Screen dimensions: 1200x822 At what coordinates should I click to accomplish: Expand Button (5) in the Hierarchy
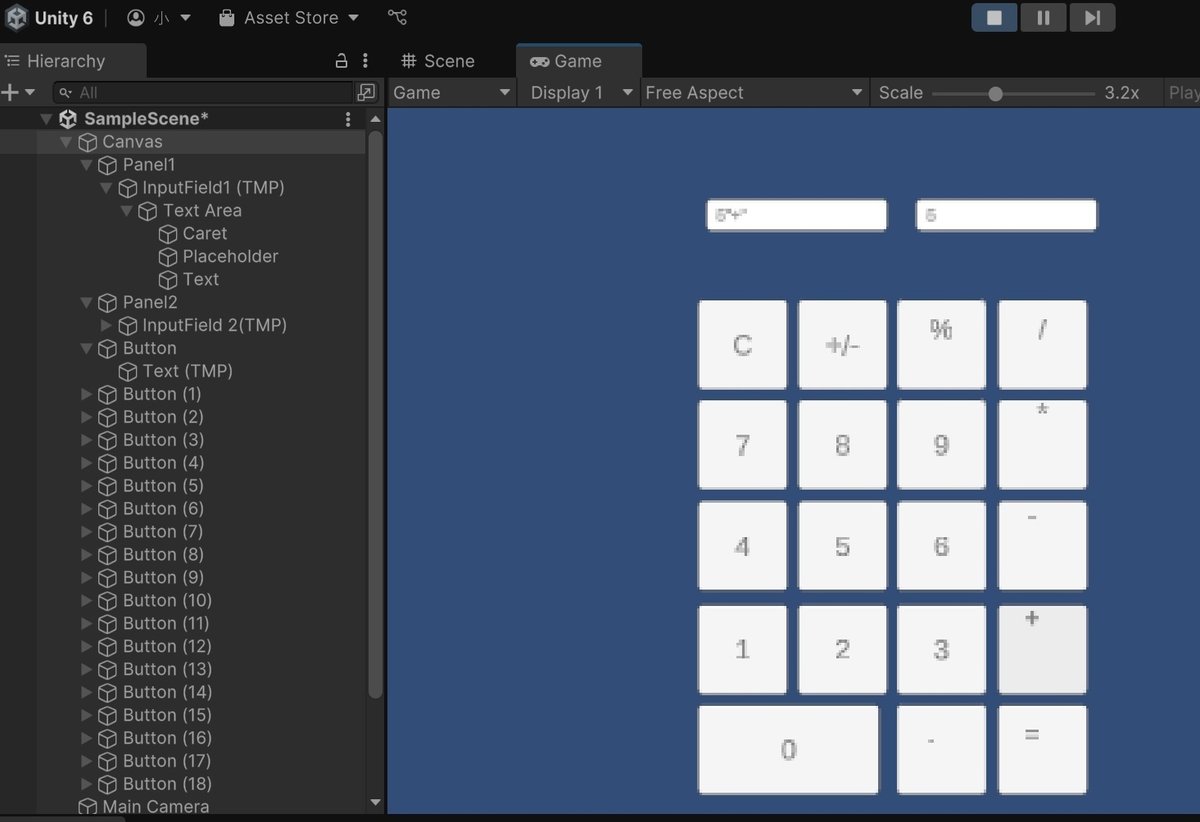click(x=85, y=486)
